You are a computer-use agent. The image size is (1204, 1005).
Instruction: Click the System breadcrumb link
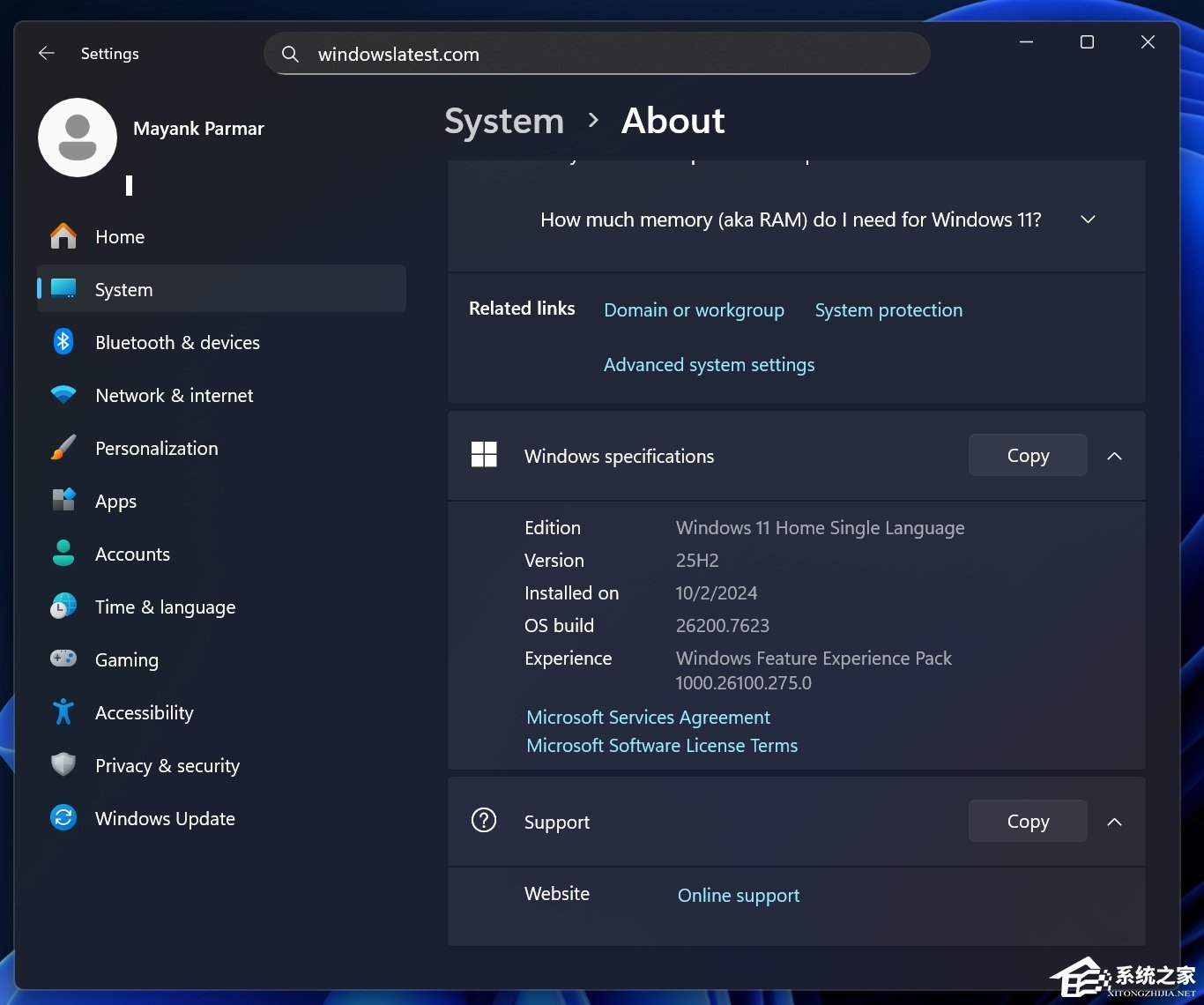pyautogui.click(x=504, y=121)
